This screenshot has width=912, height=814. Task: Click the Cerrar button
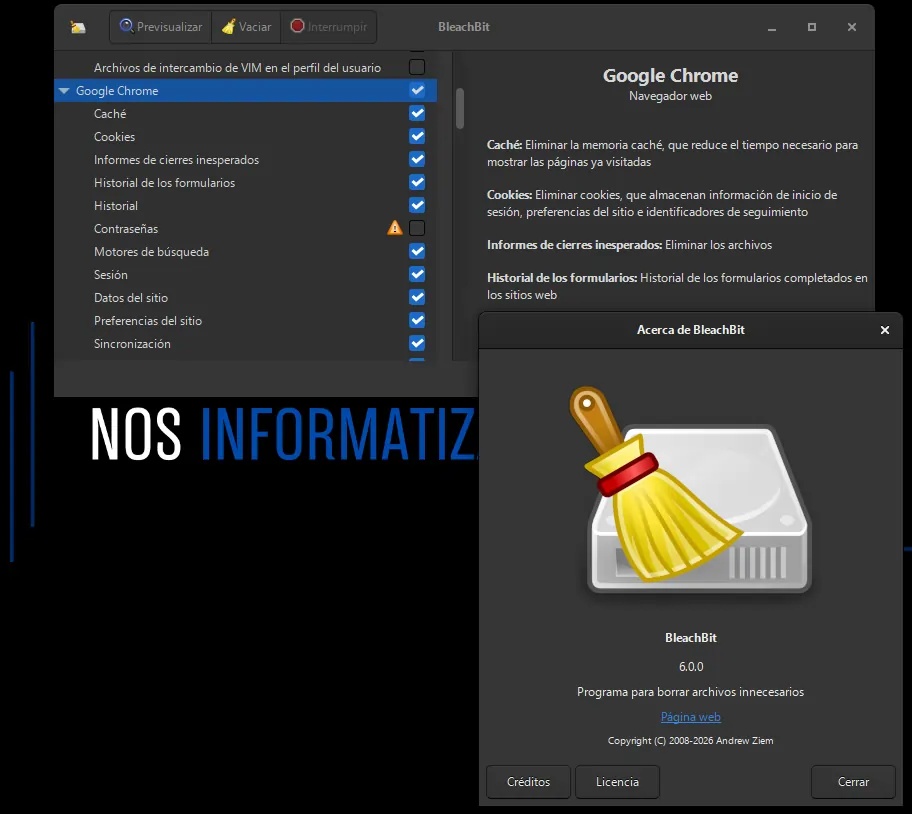pyautogui.click(x=853, y=782)
